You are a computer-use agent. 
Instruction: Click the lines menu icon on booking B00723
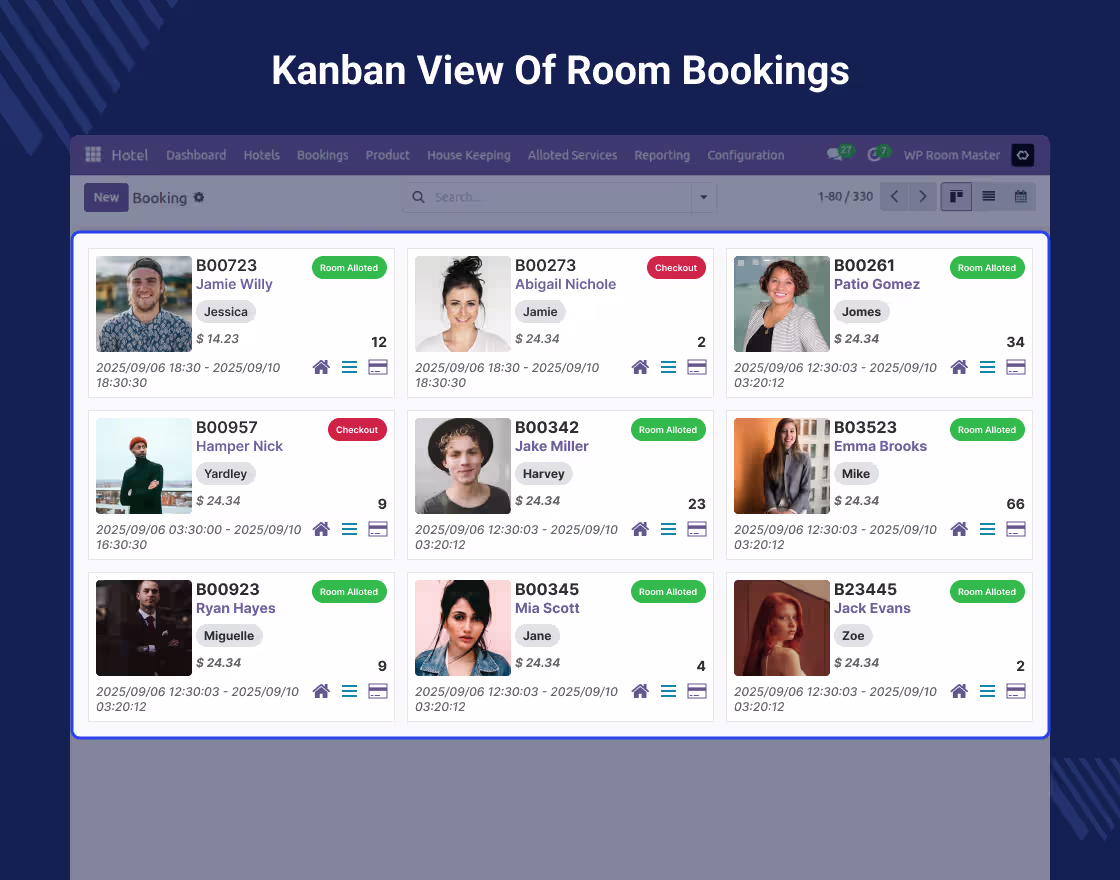[349, 367]
